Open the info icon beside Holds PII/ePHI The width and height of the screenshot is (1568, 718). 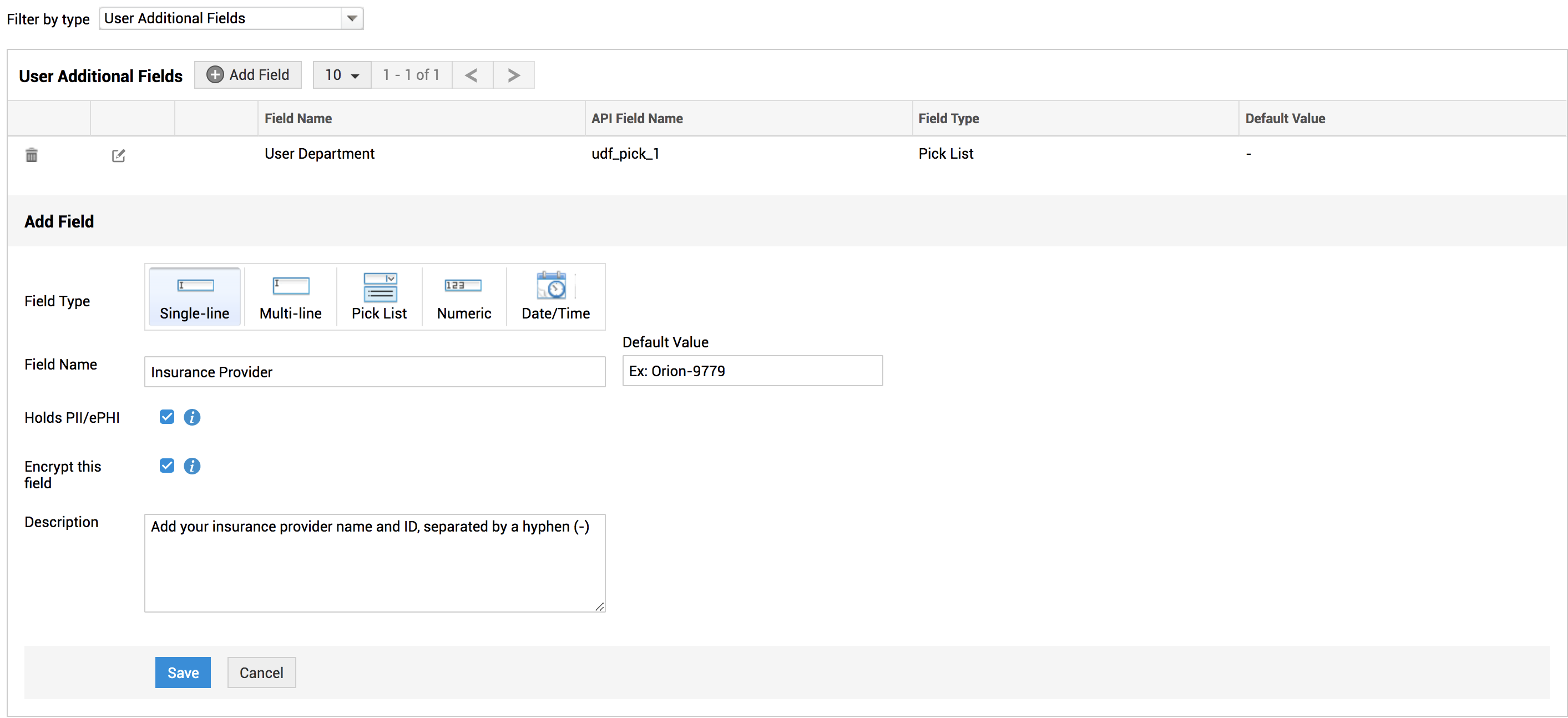point(192,417)
